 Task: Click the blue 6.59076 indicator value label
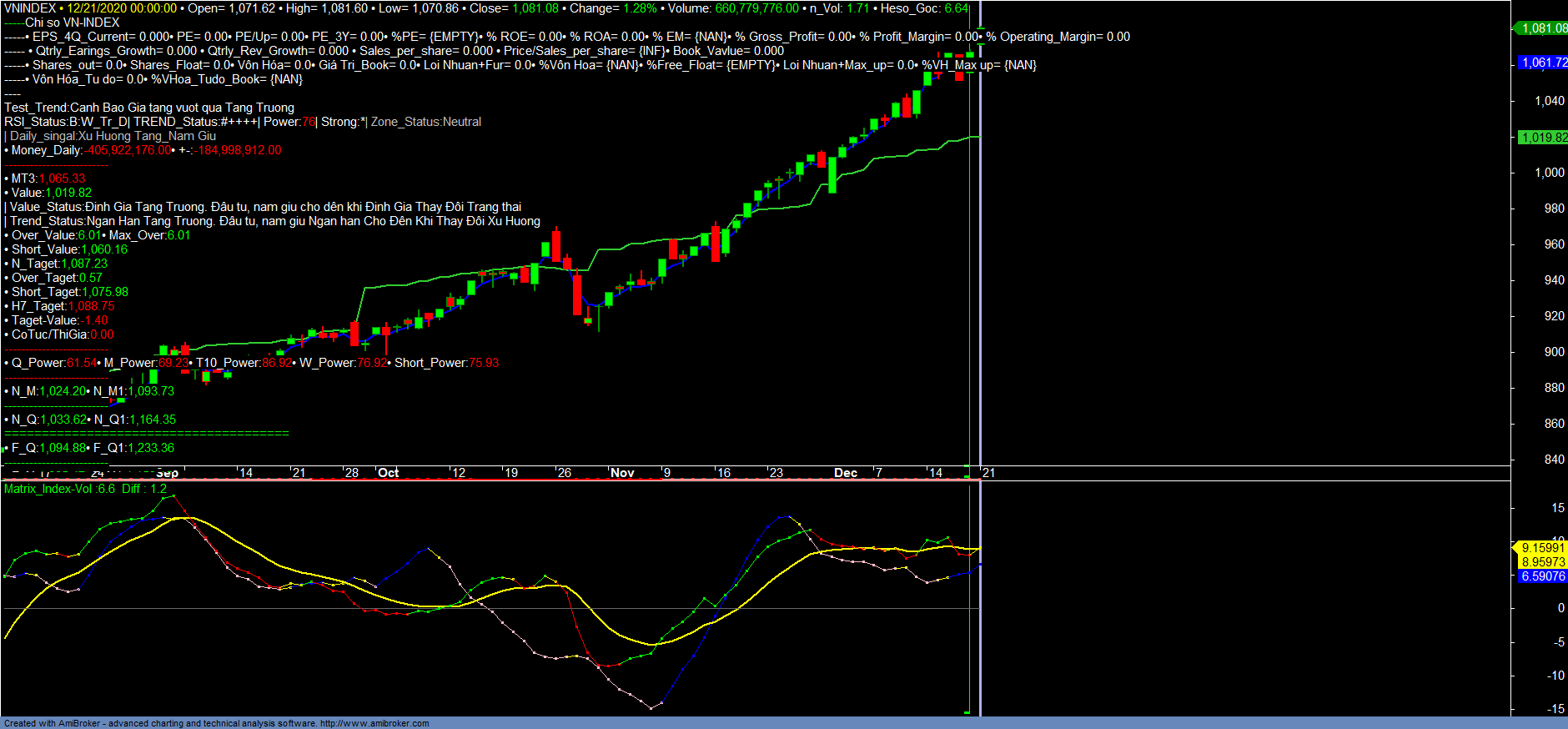click(1542, 576)
